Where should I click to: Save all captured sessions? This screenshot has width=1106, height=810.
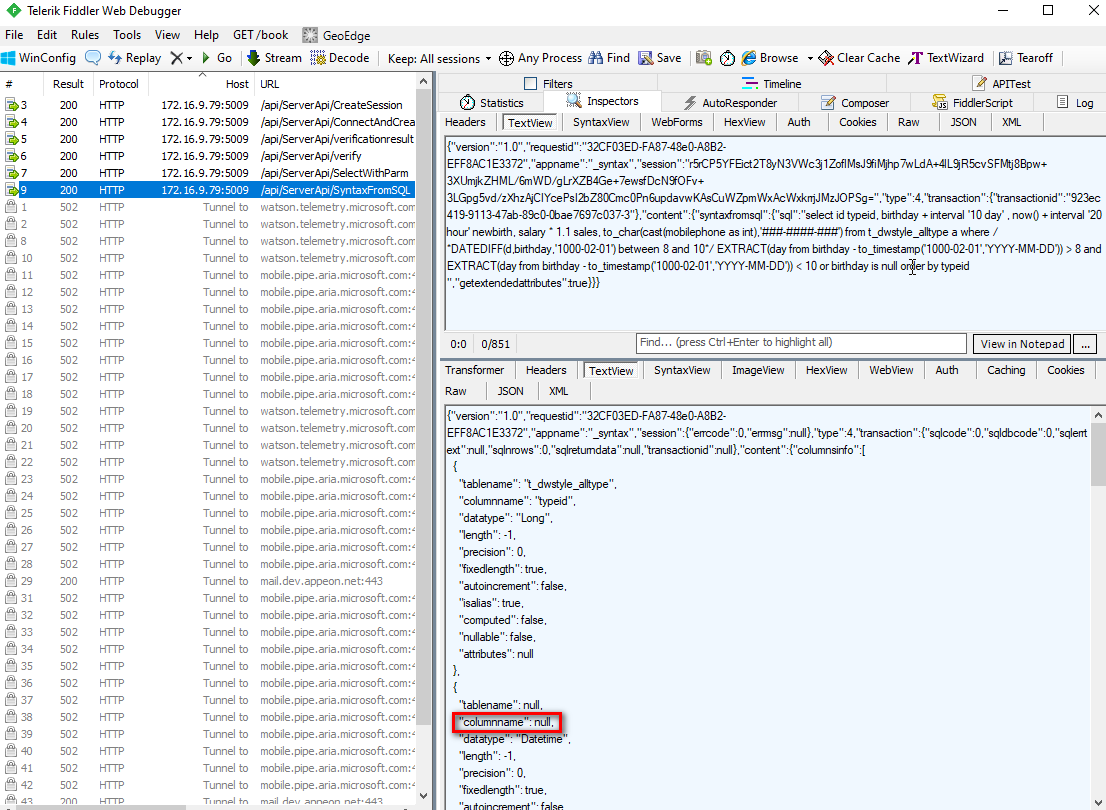pos(659,57)
